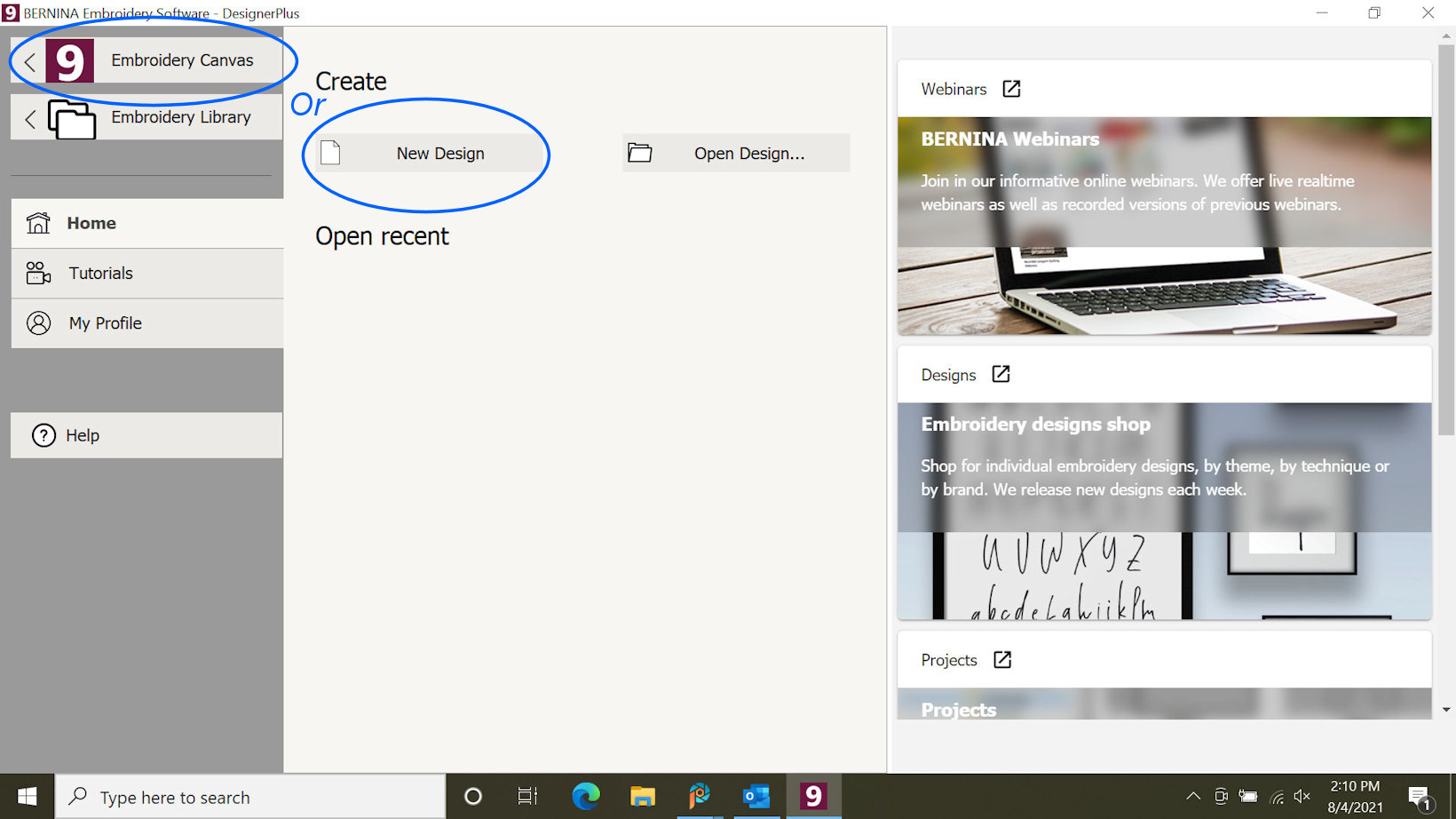1456x819 pixels.
Task: Click the Open Design folder icon
Action: click(639, 153)
